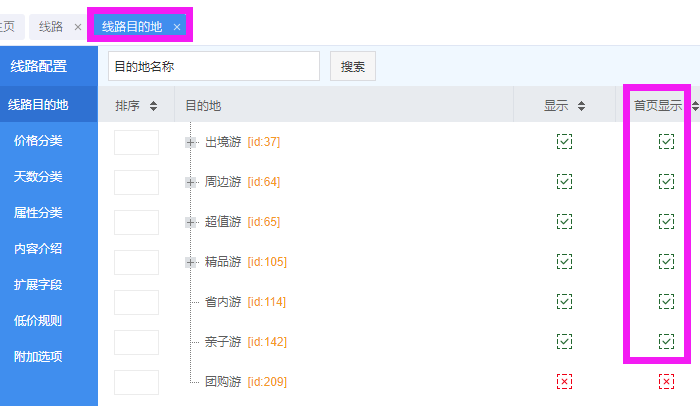Expand the 出境游 tree node
This screenshot has height=406, width=700.
tap(190, 142)
